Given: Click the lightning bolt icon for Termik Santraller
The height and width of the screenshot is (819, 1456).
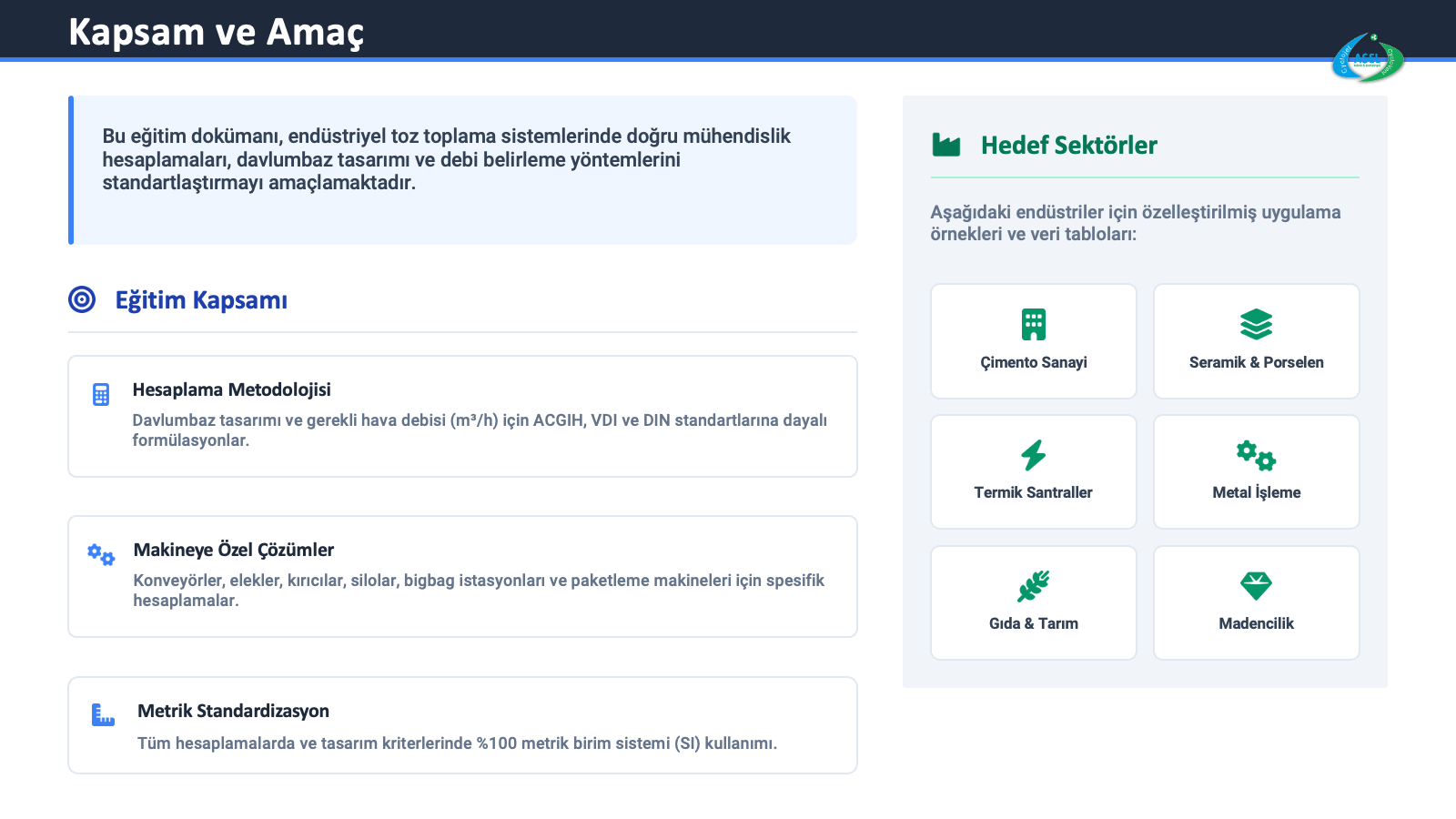Looking at the screenshot, I should (1033, 455).
